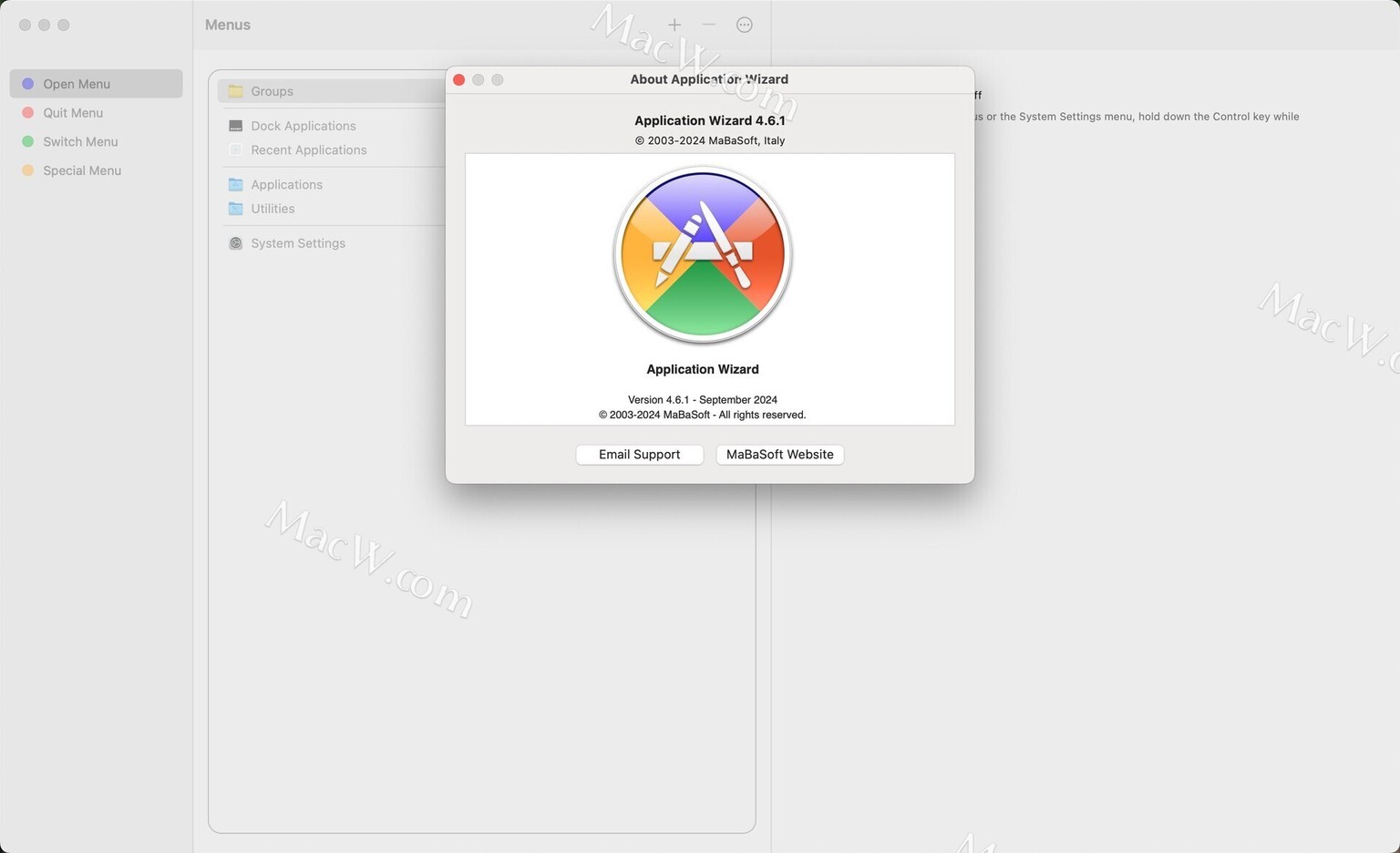This screenshot has height=853, width=1400.
Task: Click the Utilities folder icon
Action: (x=236, y=209)
